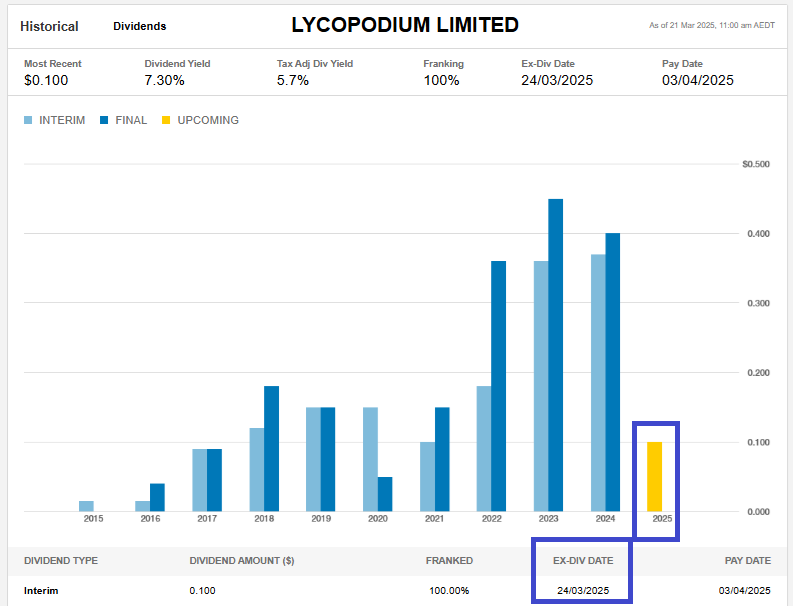Image resolution: width=793 pixels, height=606 pixels.
Task: Toggle the UPCOMING legend label
Action: pyautogui.click(x=208, y=120)
